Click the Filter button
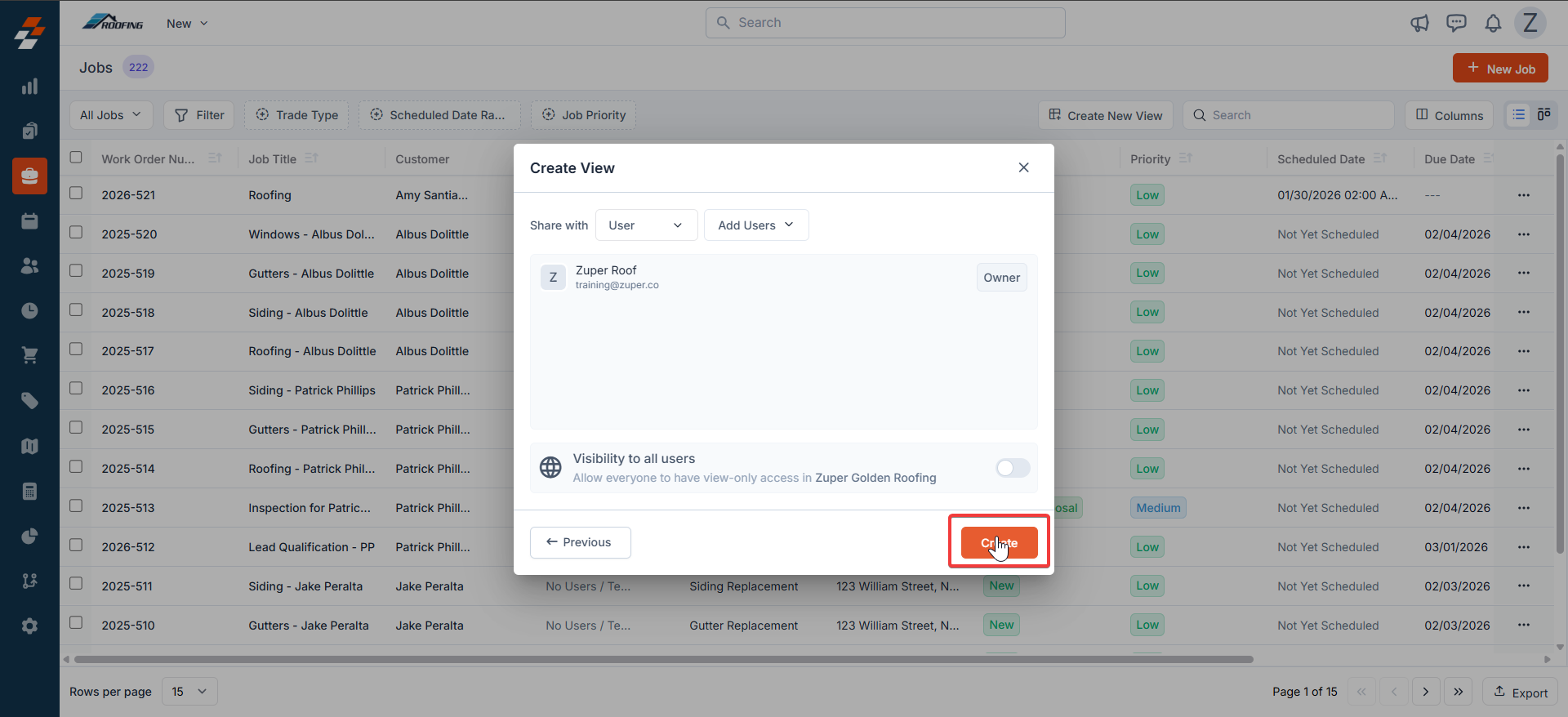Viewport: 1568px width, 717px height. click(199, 115)
